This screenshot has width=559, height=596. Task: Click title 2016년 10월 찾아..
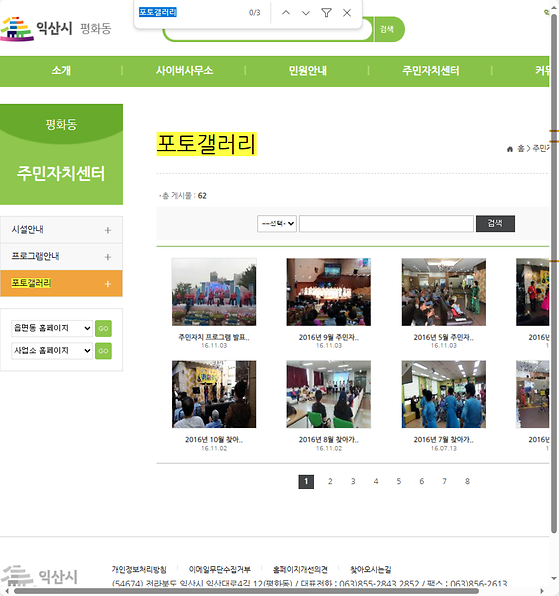click(x=214, y=439)
